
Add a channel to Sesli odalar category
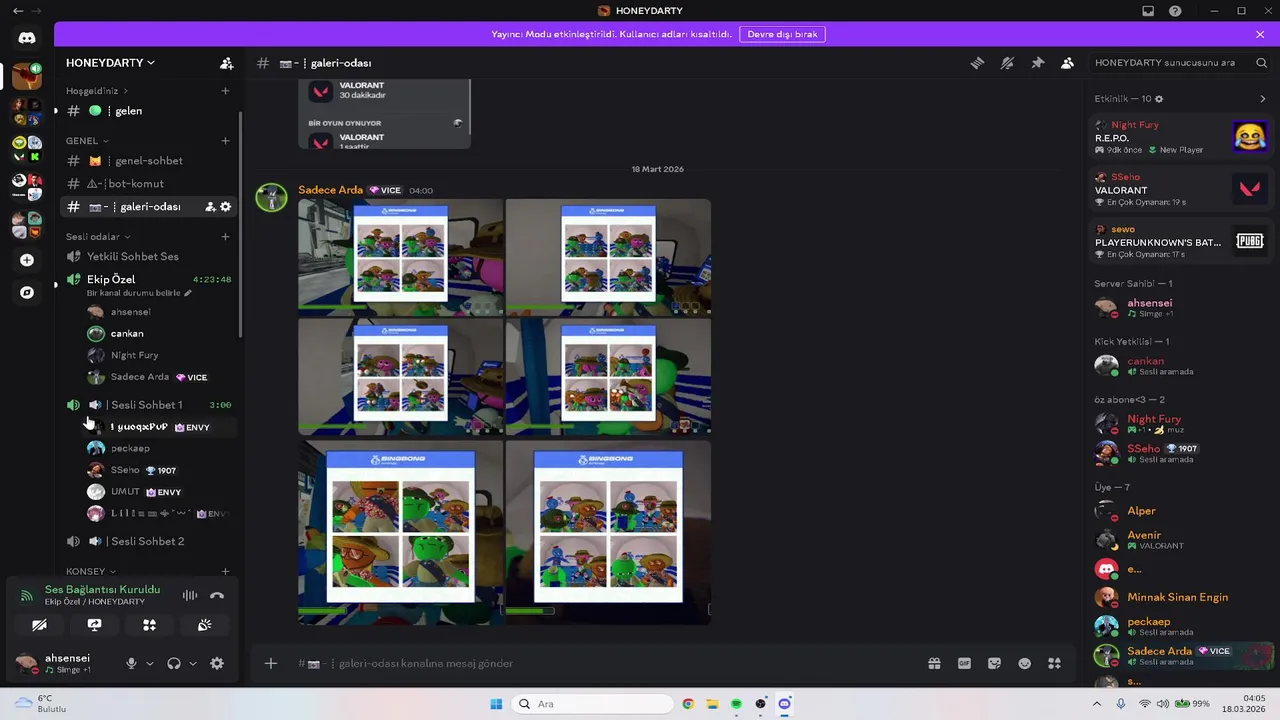pyautogui.click(x=225, y=237)
